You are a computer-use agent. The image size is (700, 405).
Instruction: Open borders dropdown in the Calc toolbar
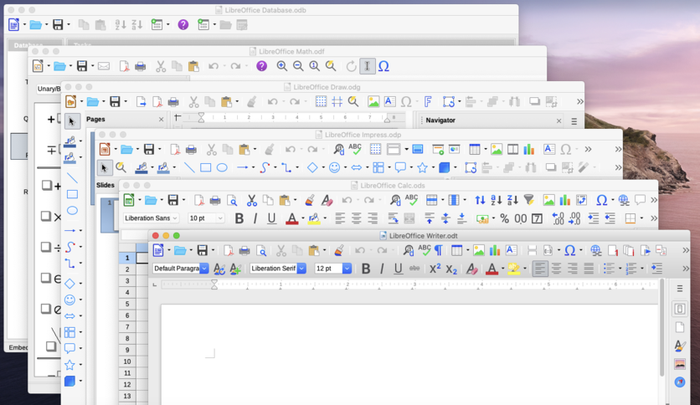(642, 218)
